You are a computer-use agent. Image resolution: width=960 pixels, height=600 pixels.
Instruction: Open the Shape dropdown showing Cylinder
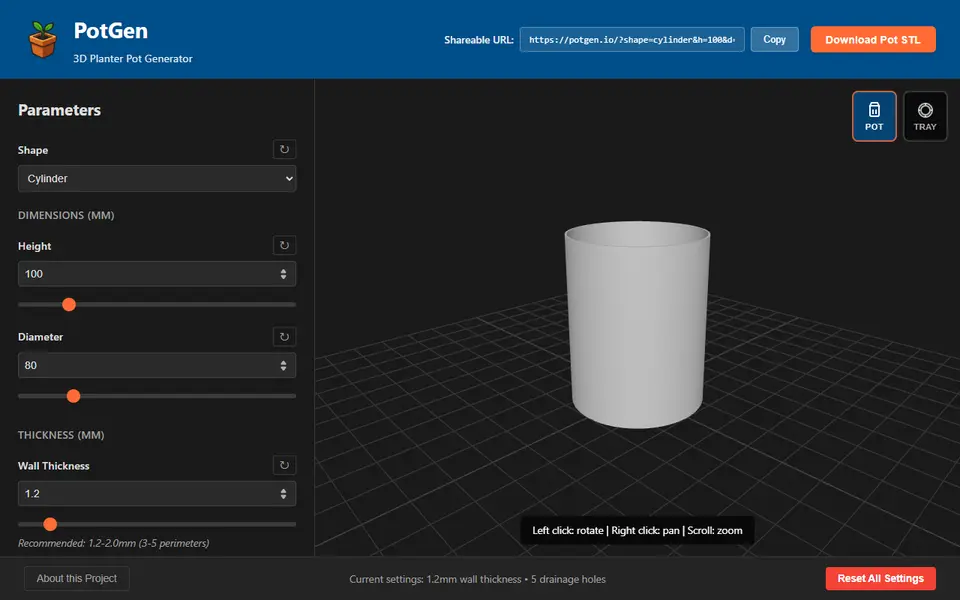(157, 179)
